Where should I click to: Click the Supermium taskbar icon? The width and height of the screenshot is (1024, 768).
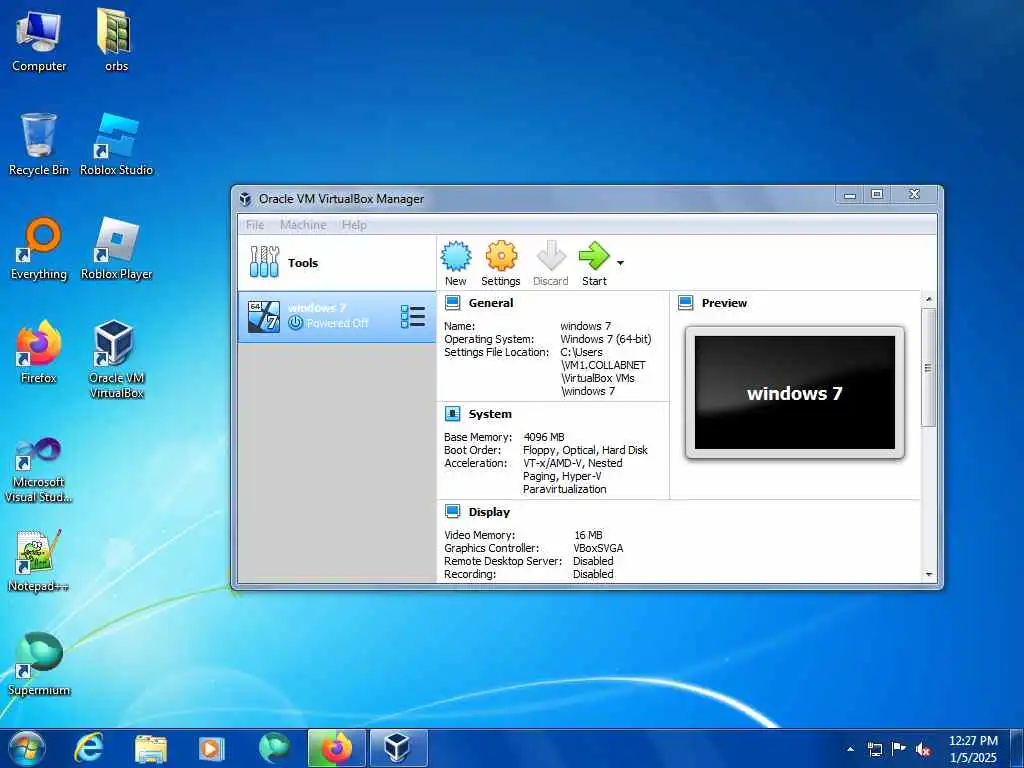[x=274, y=748]
